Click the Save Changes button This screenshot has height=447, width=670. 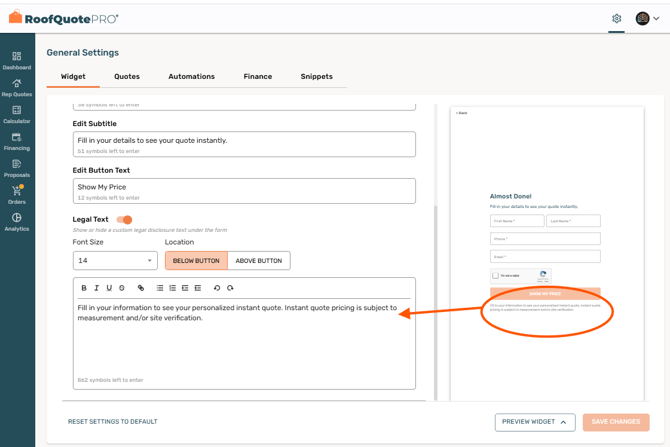click(x=615, y=422)
